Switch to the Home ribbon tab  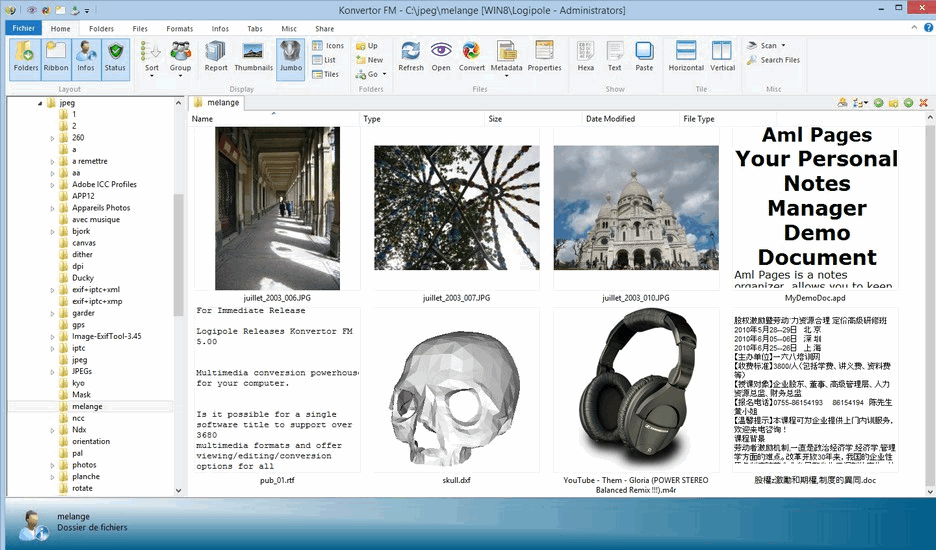coord(60,29)
